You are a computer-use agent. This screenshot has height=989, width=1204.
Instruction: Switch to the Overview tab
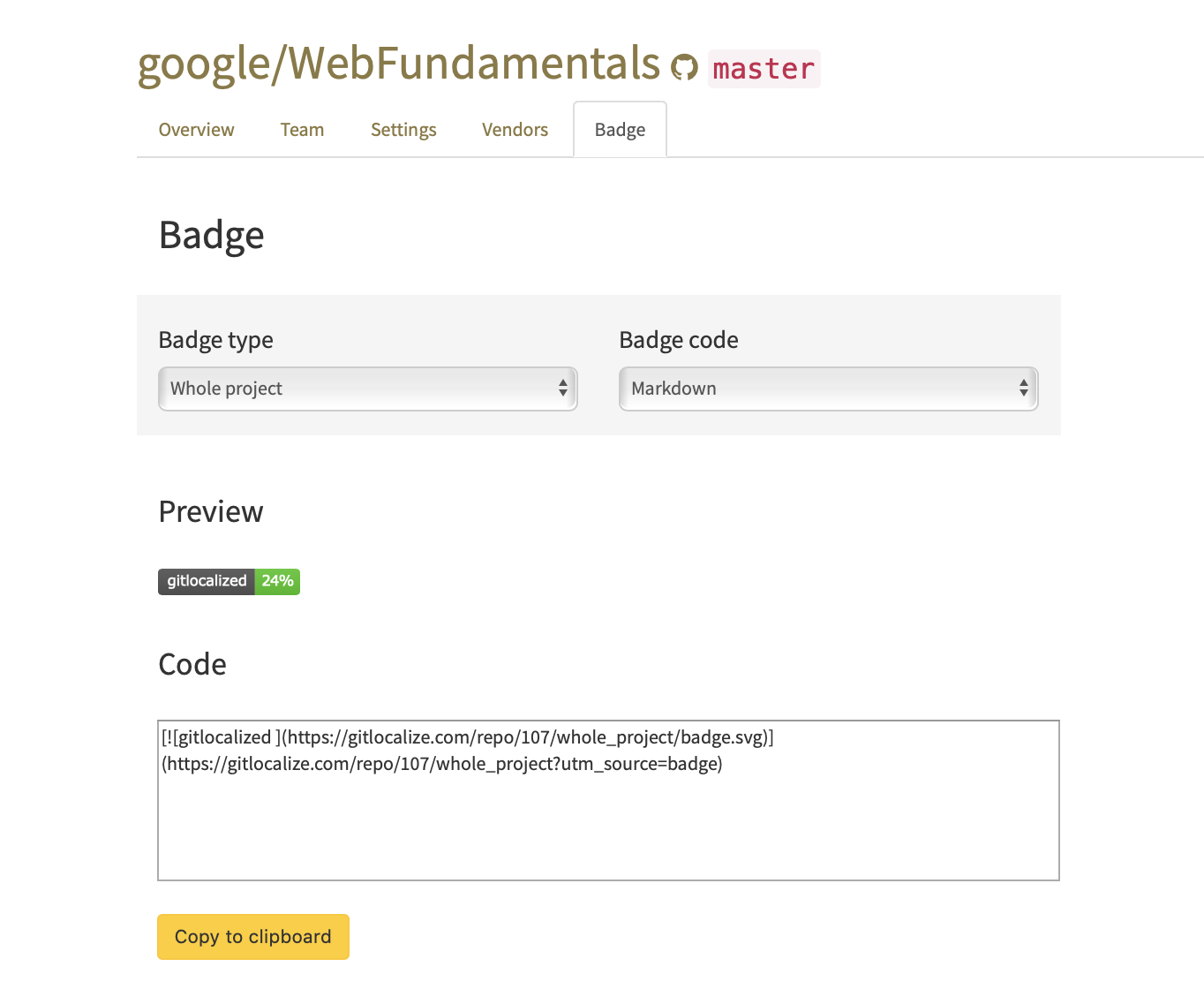click(196, 130)
